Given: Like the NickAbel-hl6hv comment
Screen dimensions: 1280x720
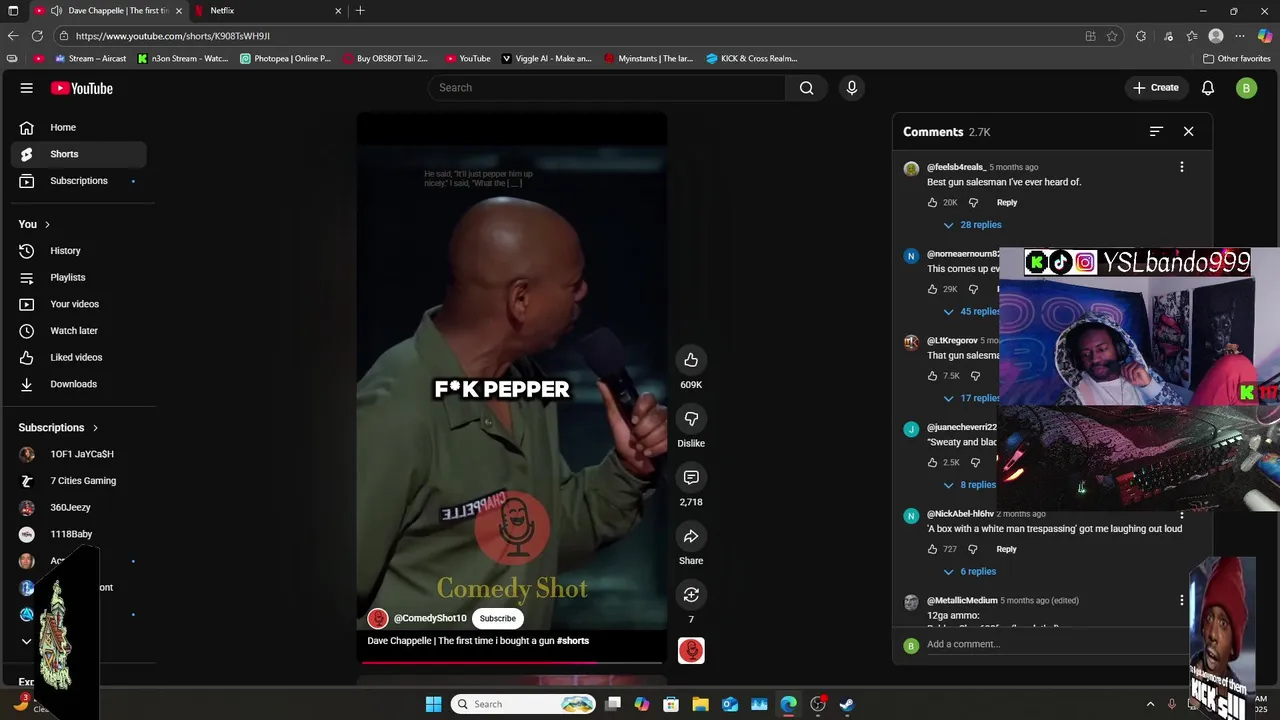Looking at the screenshot, I should point(933,549).
